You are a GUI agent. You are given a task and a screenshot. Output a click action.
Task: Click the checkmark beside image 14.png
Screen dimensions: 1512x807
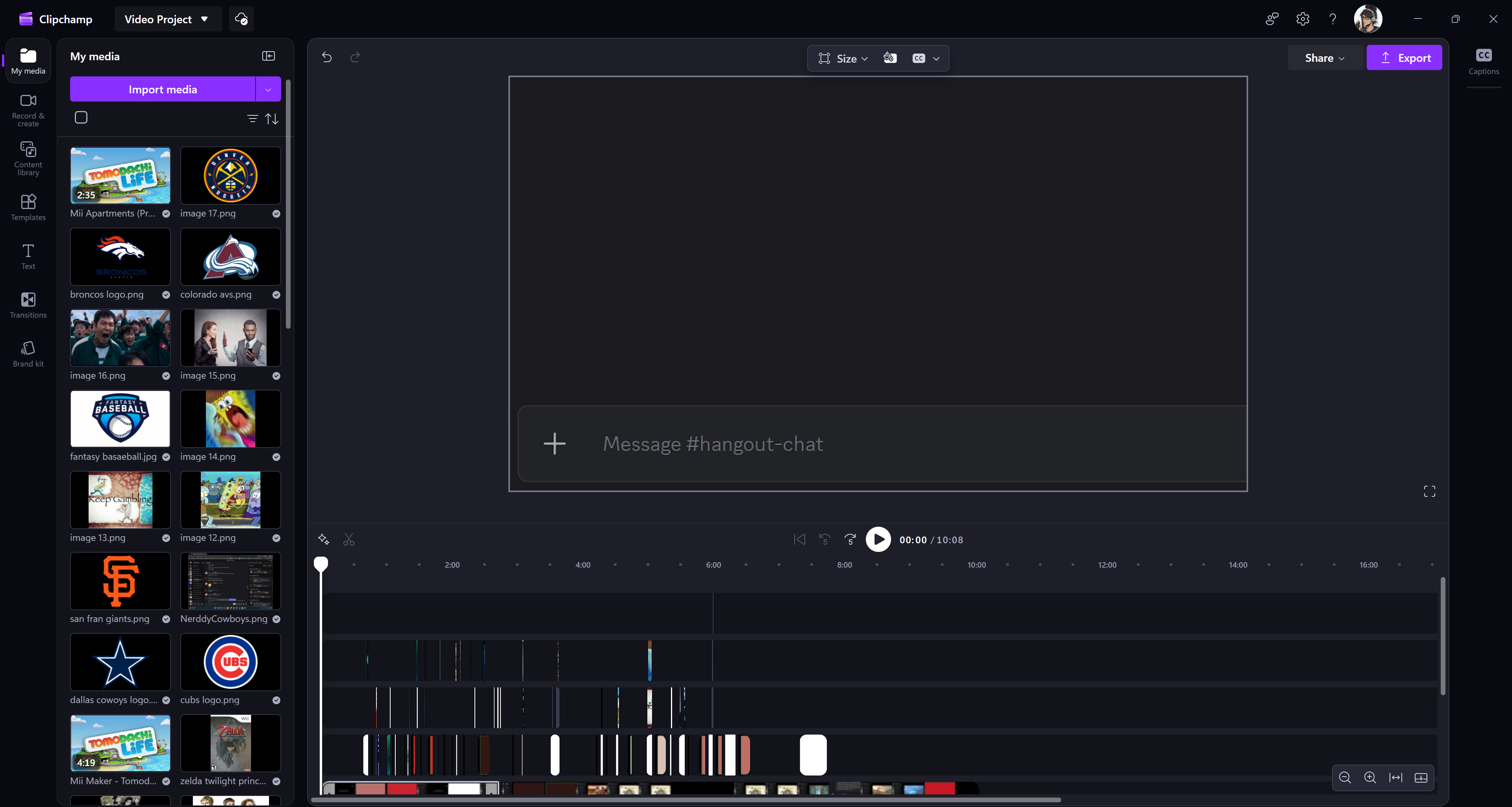click(x=276, y=457)
